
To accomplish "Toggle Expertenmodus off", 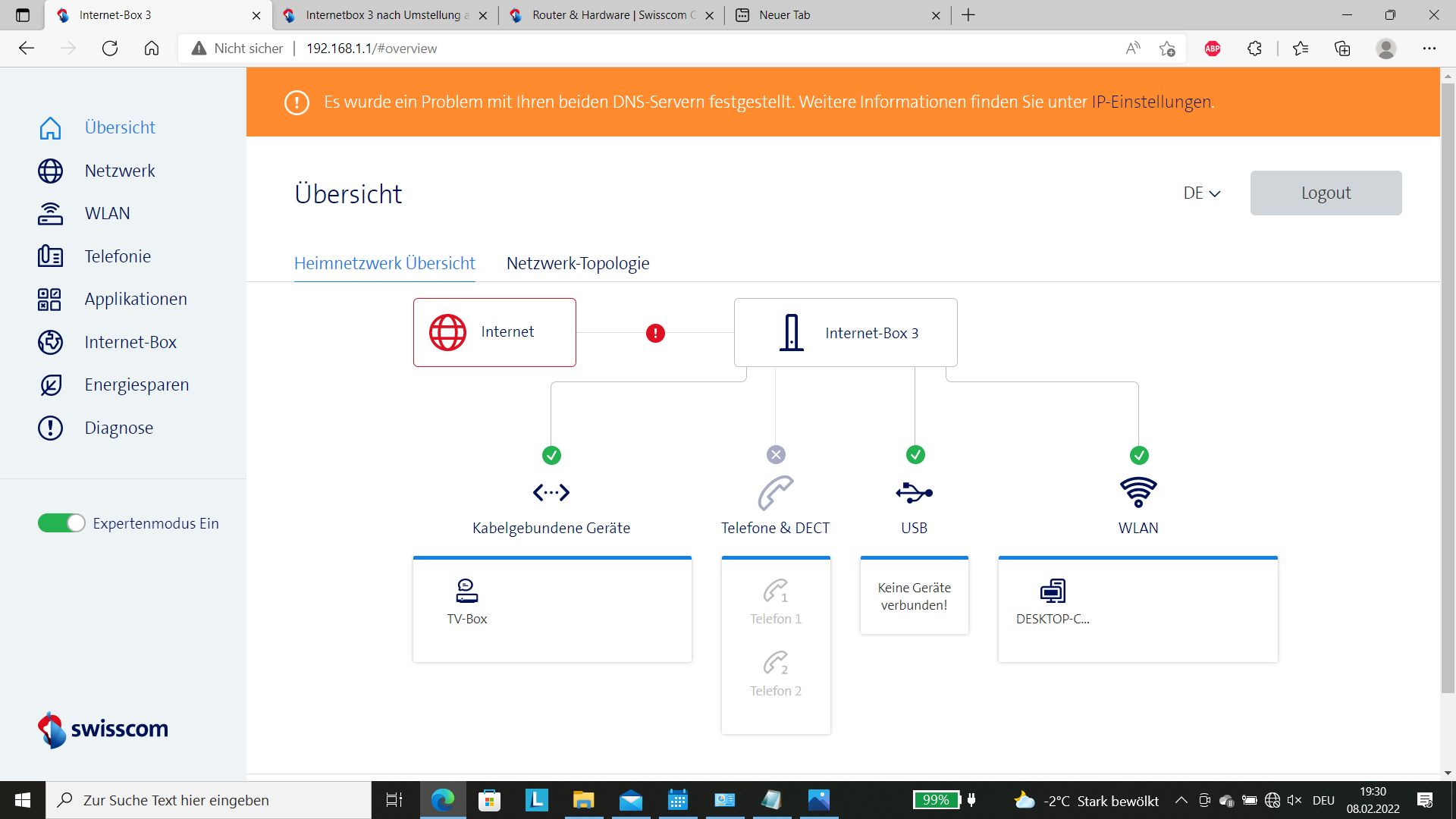I will [61, 522].
